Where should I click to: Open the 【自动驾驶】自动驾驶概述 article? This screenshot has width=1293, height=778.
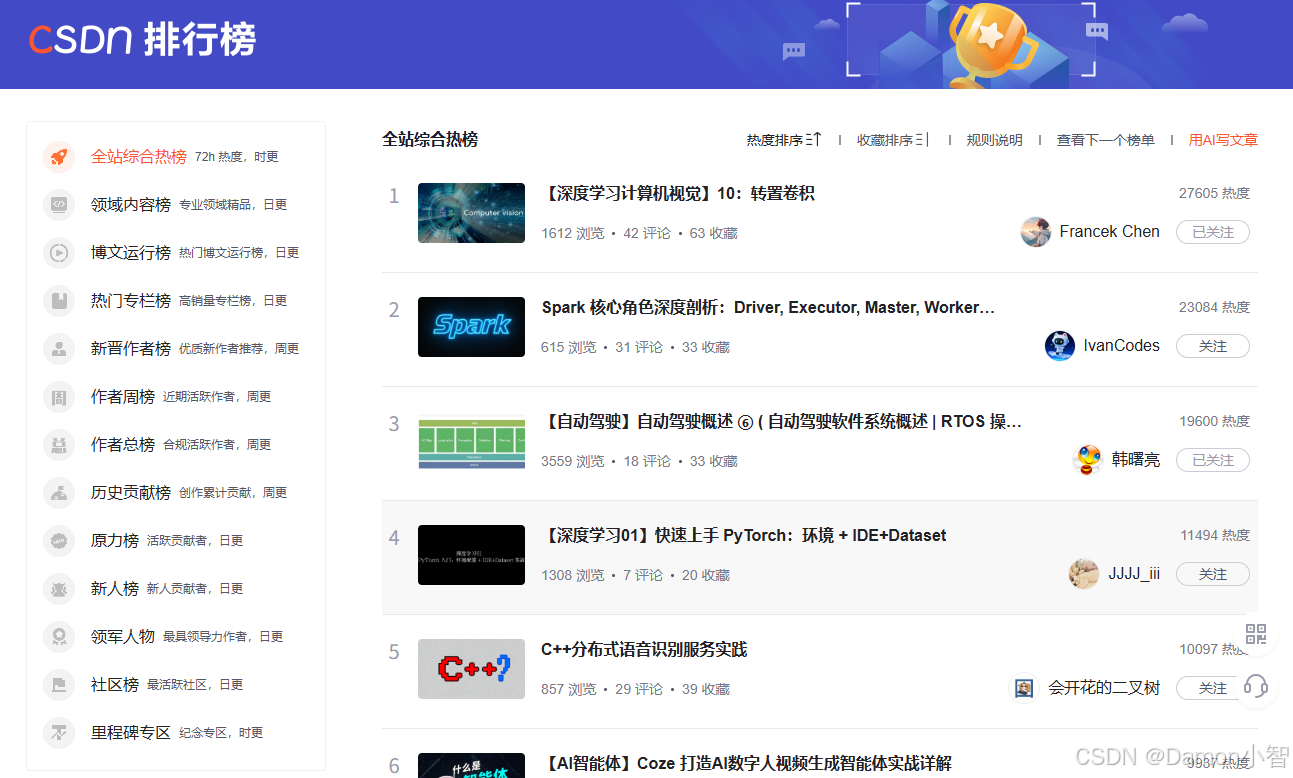tap(781, 422)
